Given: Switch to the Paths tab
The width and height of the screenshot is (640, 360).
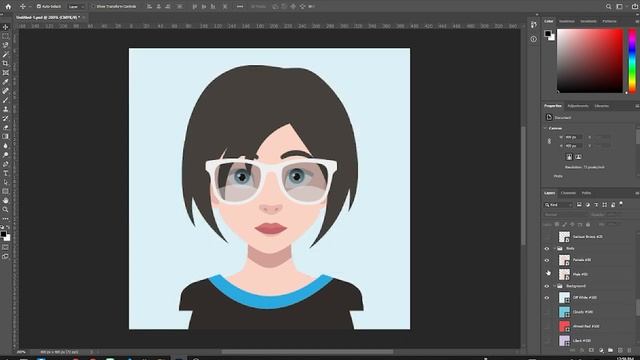Looking at the screenshot, I should tap(586, 193).
